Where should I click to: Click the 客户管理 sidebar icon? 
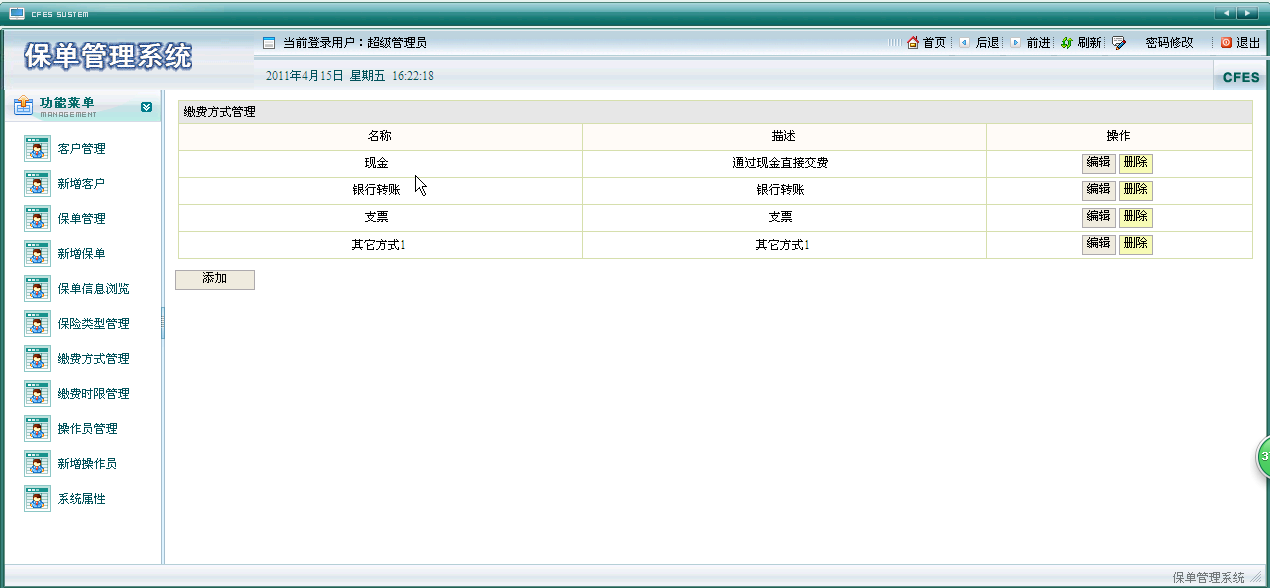[37, 149]
